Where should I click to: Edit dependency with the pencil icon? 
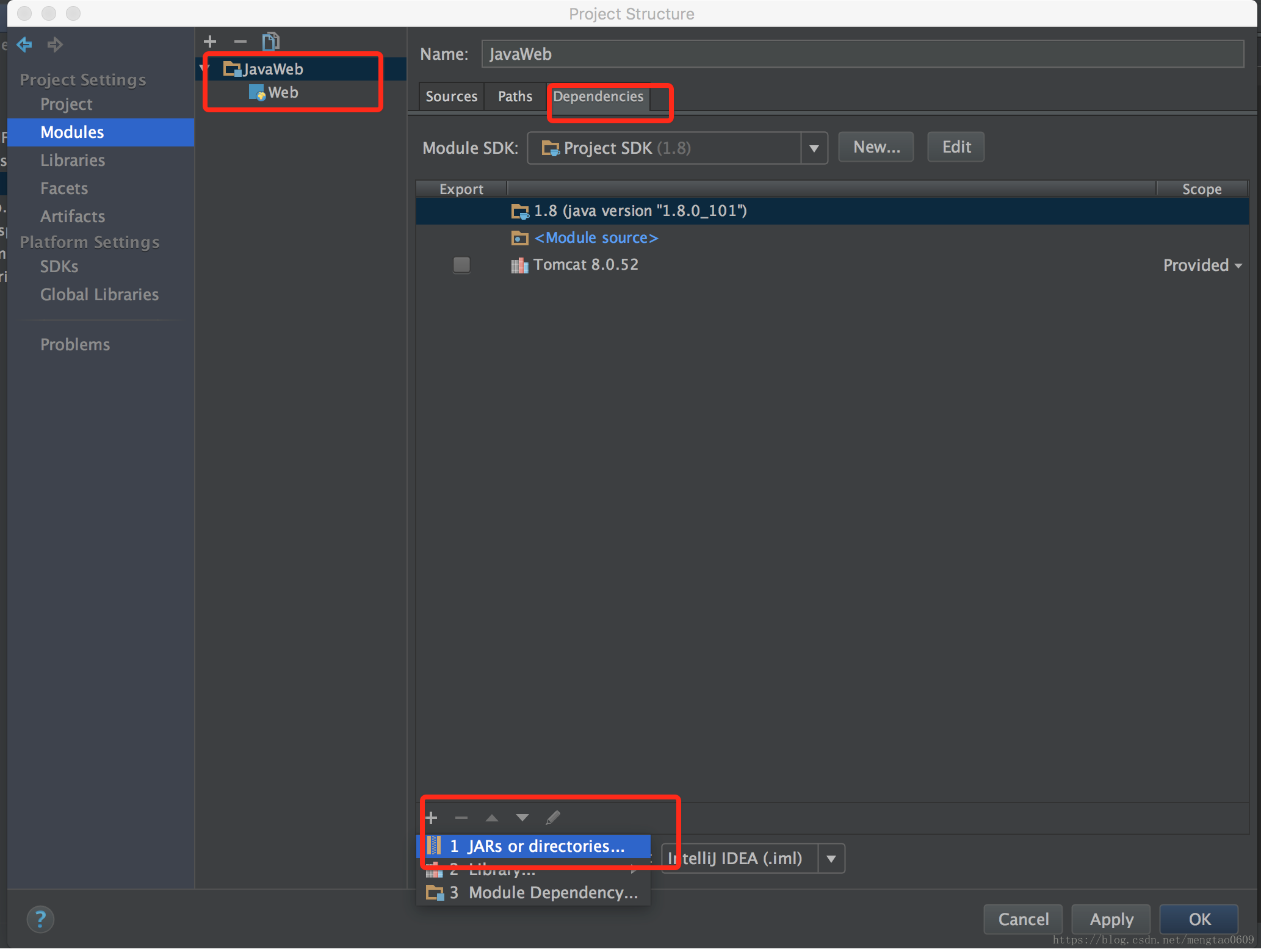point(553,818)
